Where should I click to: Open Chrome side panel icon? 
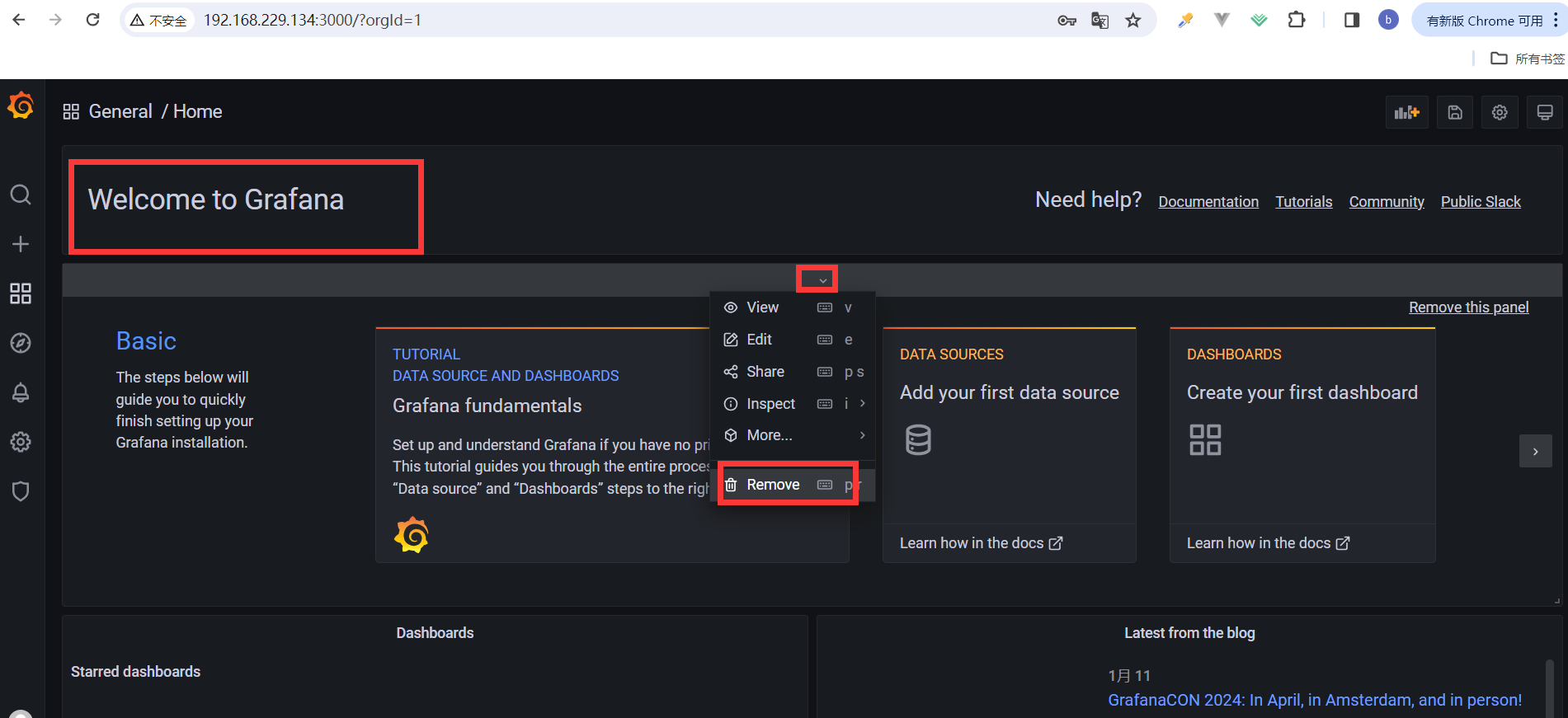coord(1352,20)
